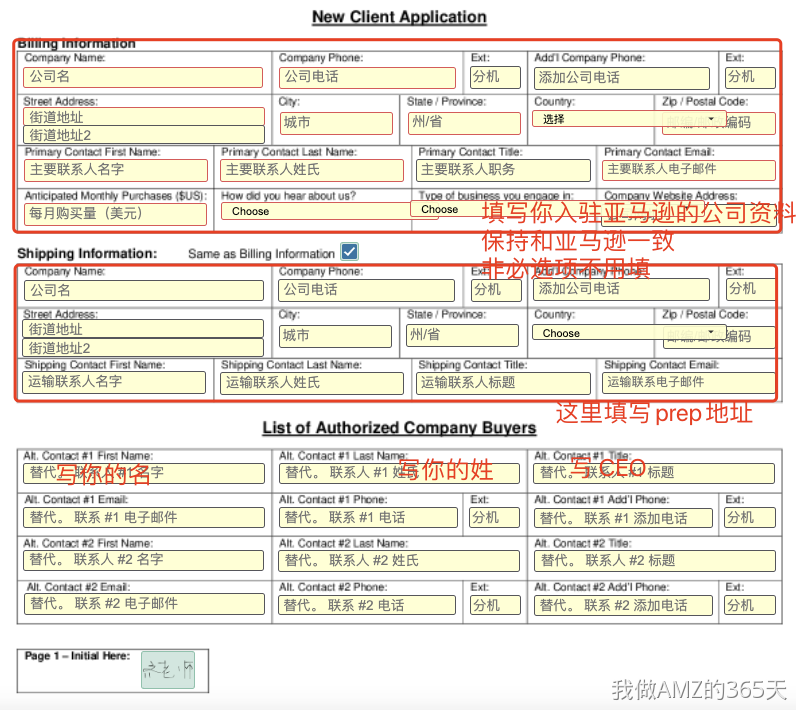Click Primary Contact First Name field

point(116,170)
